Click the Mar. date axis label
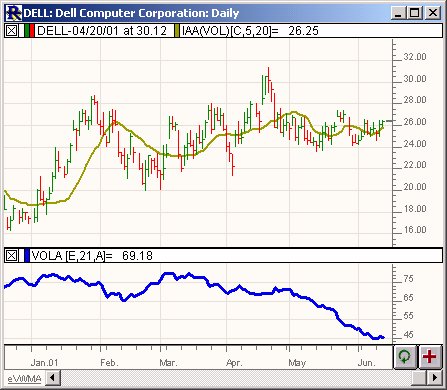 point(168,363)
